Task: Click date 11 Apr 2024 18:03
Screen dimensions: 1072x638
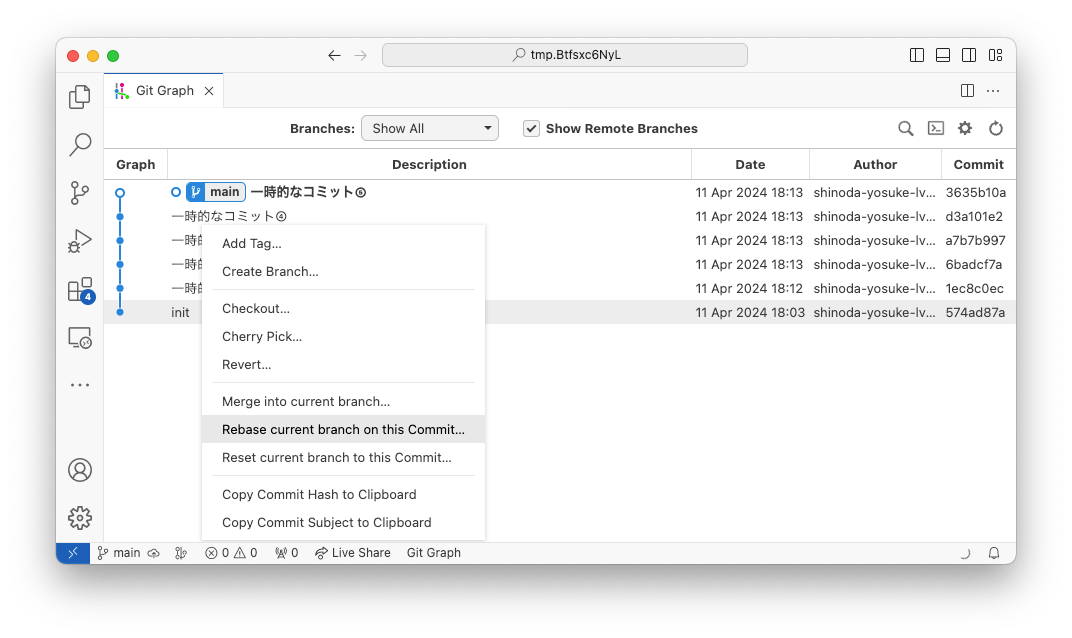Action: [750, 313]
